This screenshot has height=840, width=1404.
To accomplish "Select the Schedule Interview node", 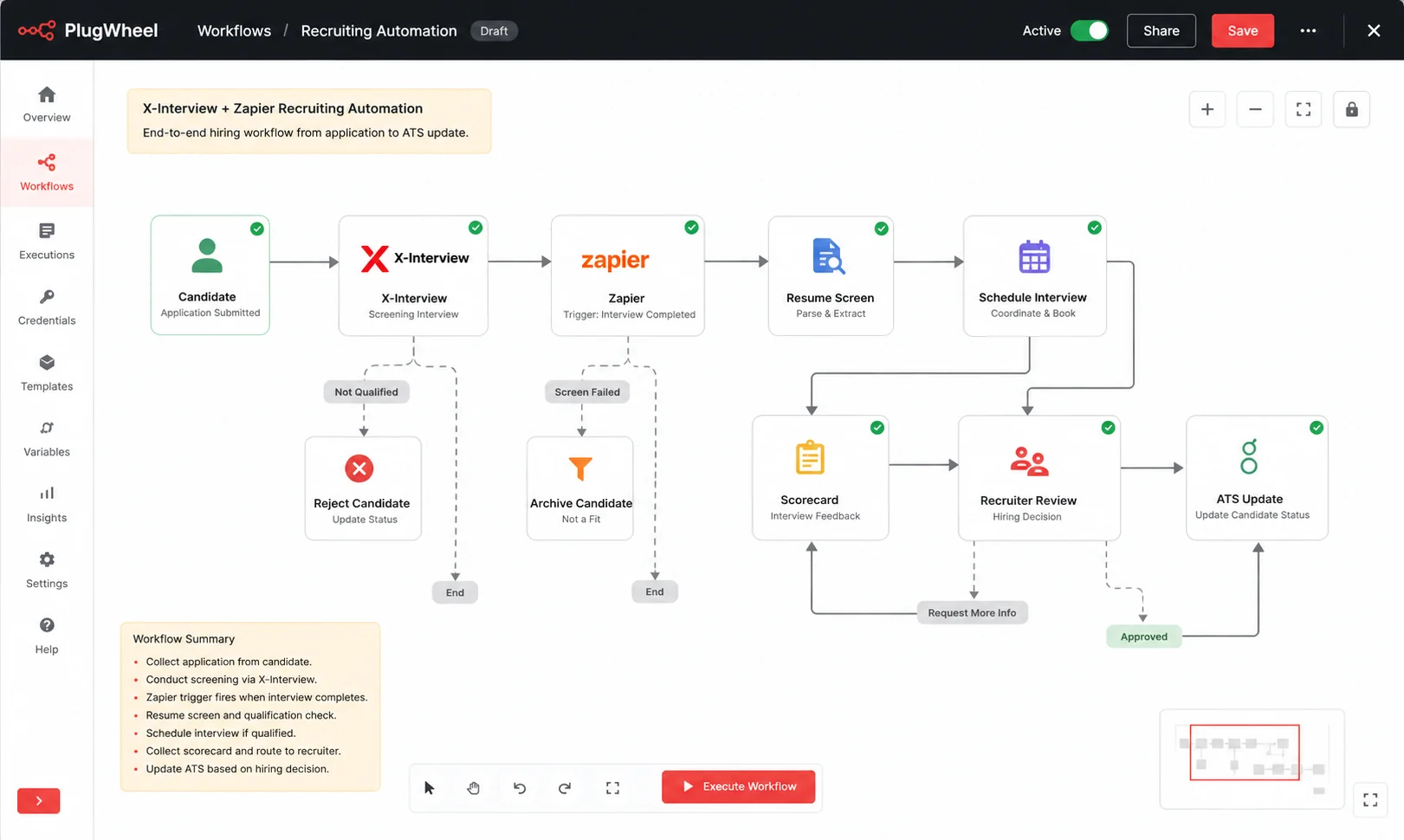I will click(x=1035, y=275).
